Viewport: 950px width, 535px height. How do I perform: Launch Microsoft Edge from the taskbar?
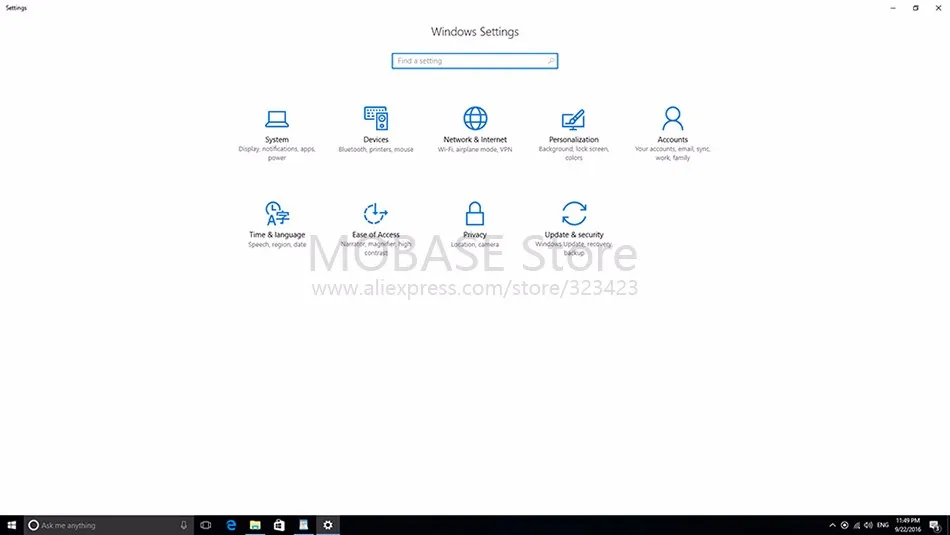coord(231,525)
